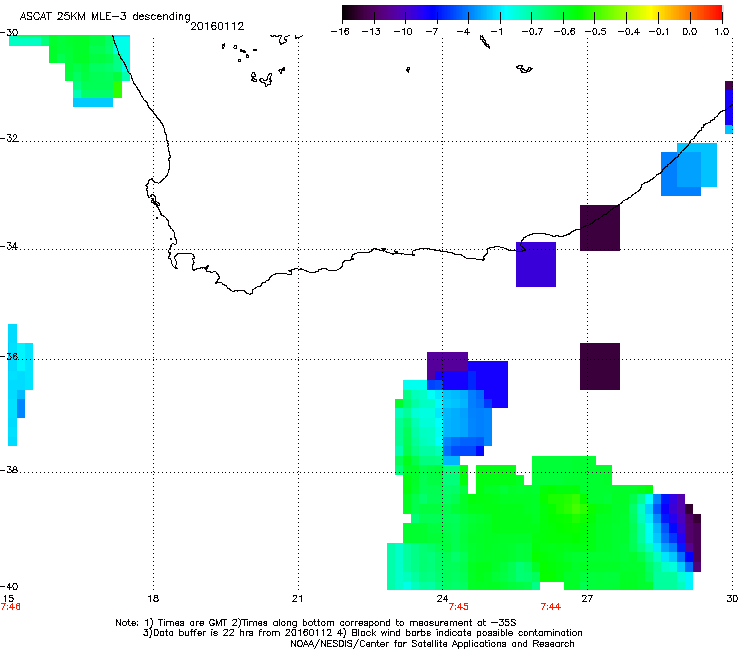This screenshot has width=740, height=650.
Task: Click the '-32' latitude axis label
Action: 9,138
